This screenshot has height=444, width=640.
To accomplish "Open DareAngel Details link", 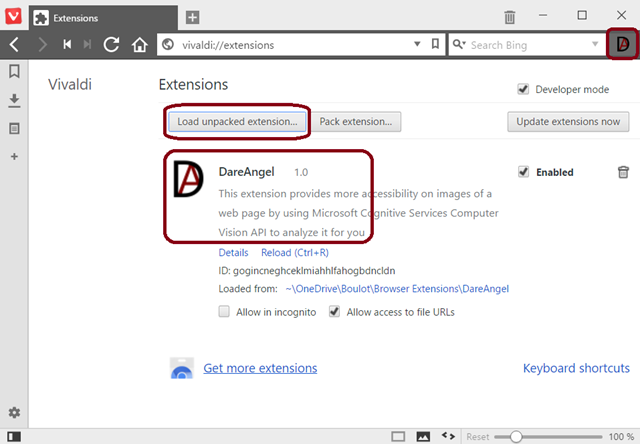I will [x=233, y=253].
